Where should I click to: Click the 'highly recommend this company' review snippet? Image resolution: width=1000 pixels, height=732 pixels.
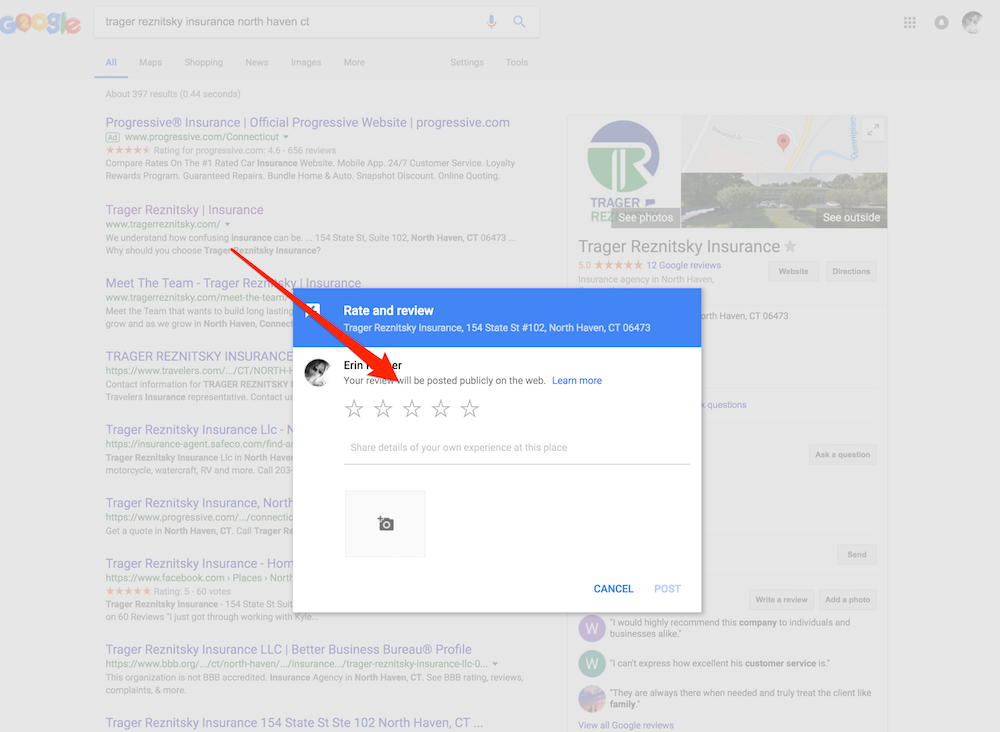[730, 628]
